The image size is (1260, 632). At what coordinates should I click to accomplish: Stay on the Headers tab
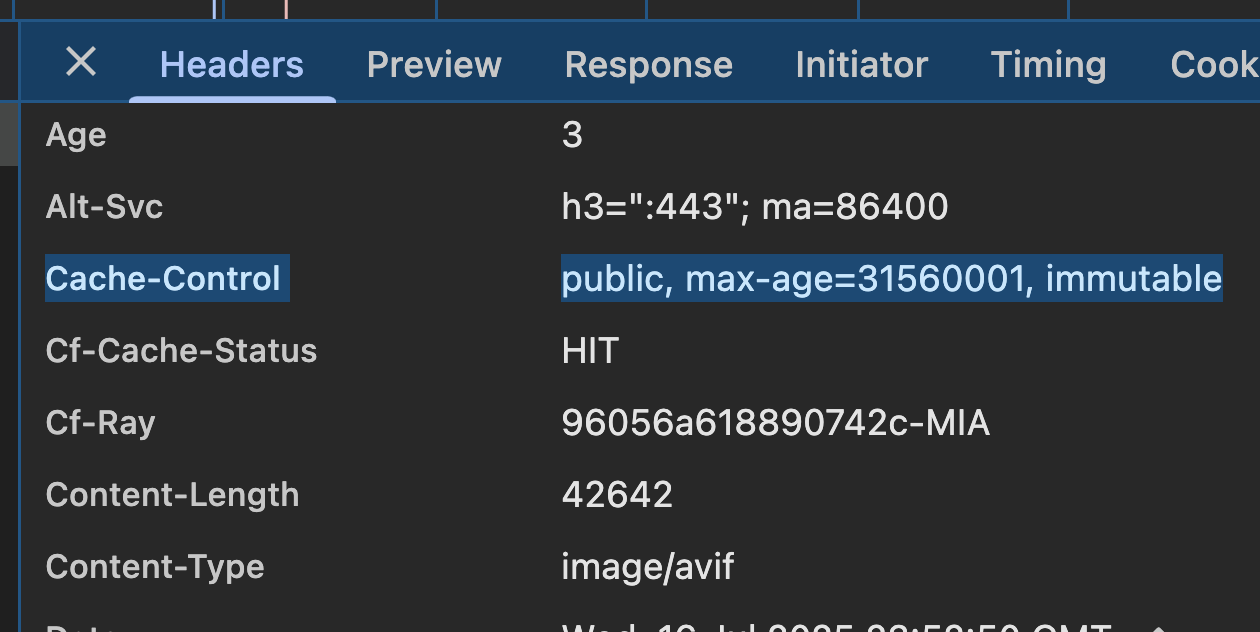[x=231, y=64]
